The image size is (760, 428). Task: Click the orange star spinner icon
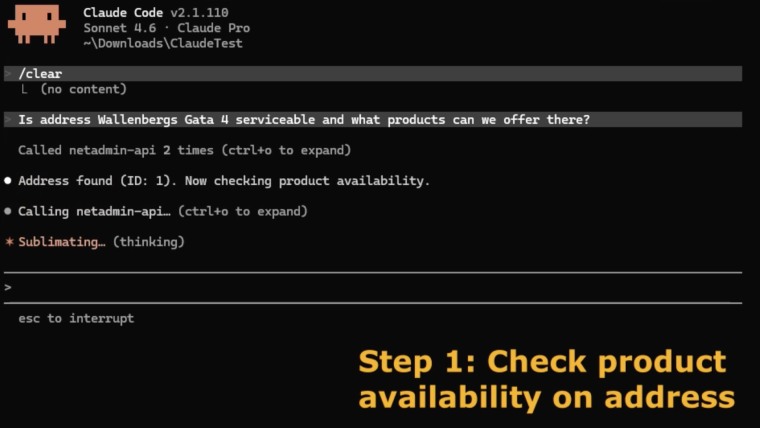(9, 241)
